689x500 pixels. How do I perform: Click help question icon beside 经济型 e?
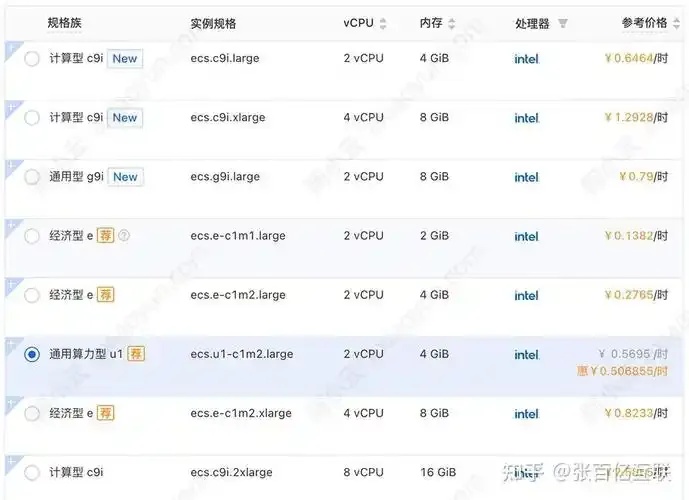124,236
